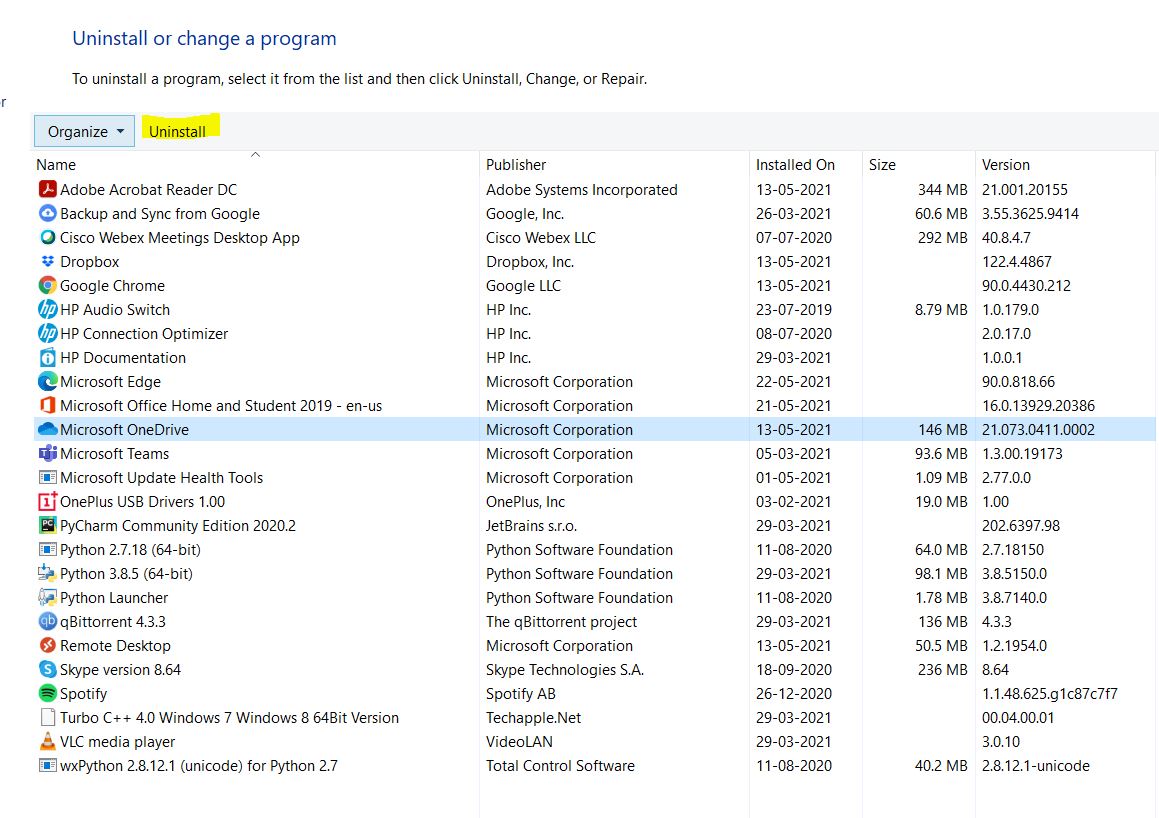This screenshot has height=818, width=1159.
Task: Click the qBittorrent icon
Action: click(47, 621)
